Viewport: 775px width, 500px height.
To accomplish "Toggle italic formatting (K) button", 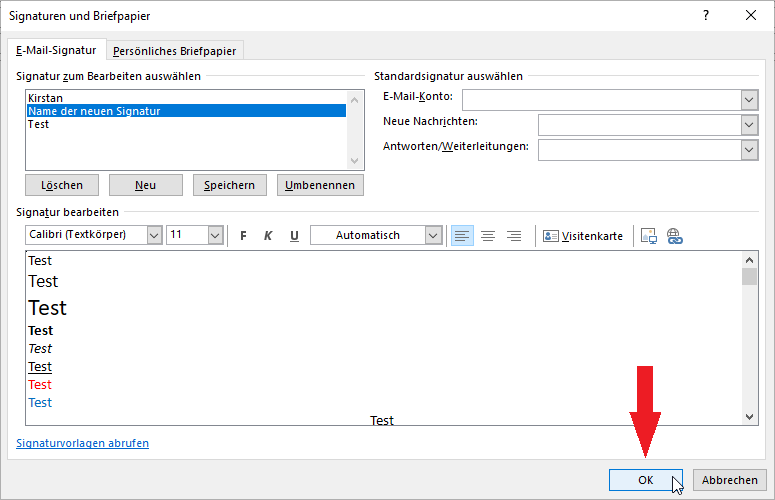I will tap(268, 236).
